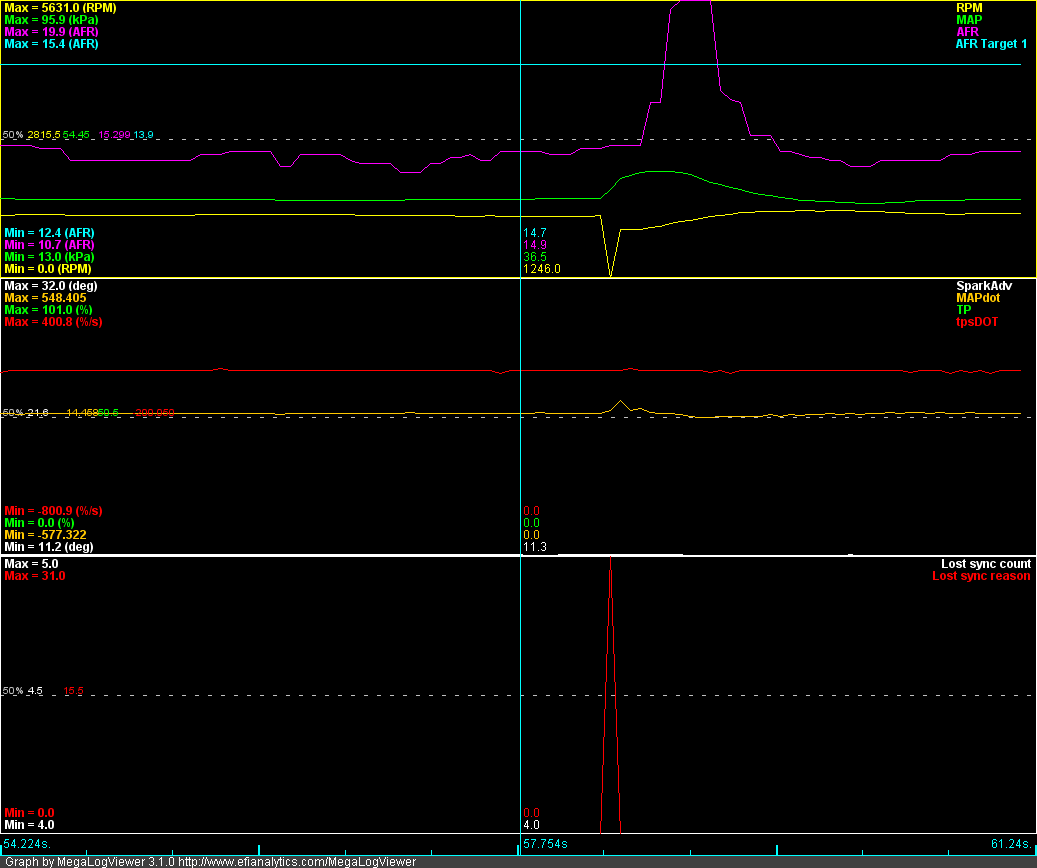Click the 1246.0 RPM cursor value
Image resolution: width=1037 pixels, height=868 pixels.
(x=542, y=269)
